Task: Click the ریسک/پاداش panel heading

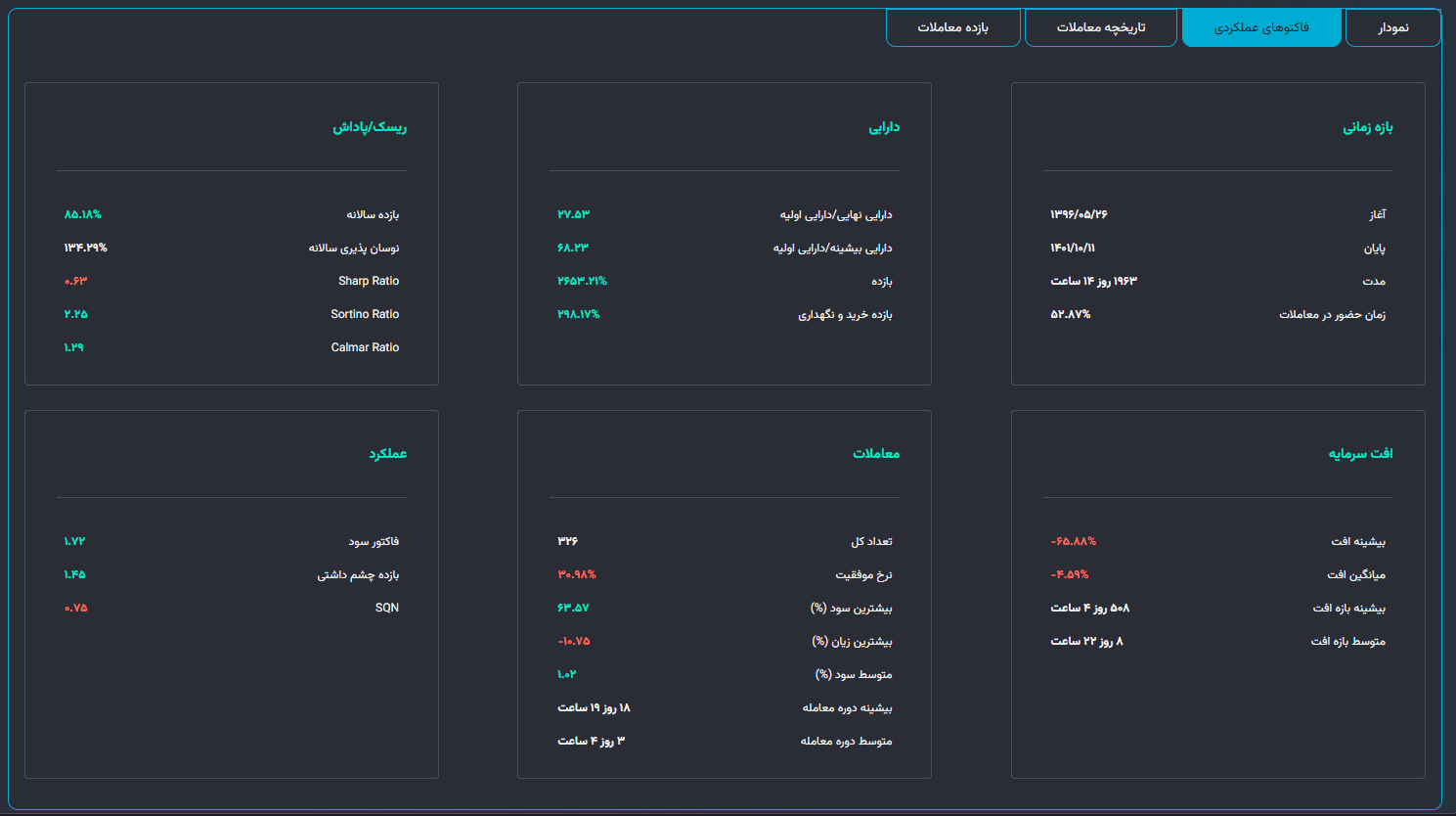Action: (370, 127)
